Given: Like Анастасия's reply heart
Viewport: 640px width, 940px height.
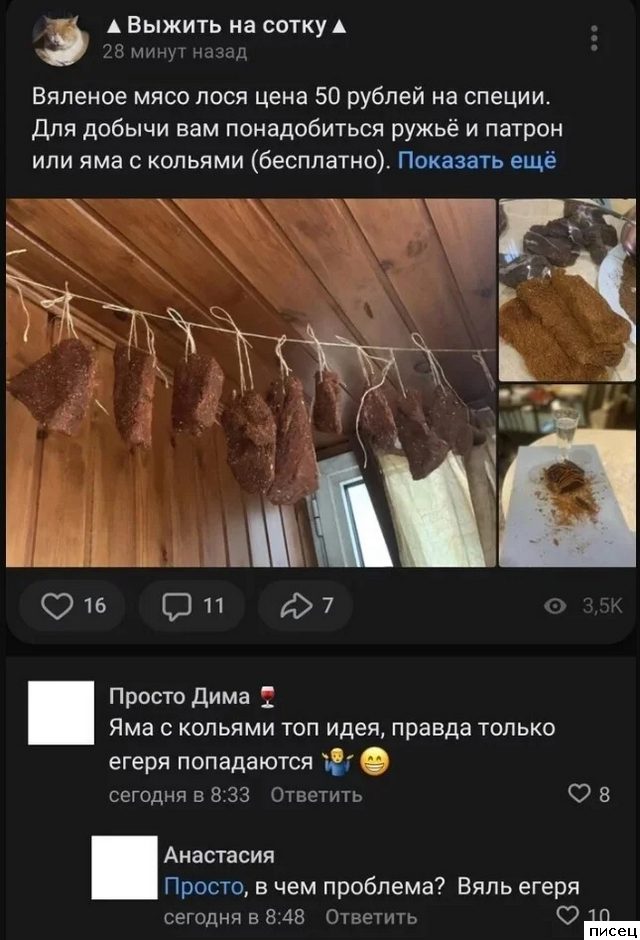Looking at the screenshot, I should pos(582,915).
